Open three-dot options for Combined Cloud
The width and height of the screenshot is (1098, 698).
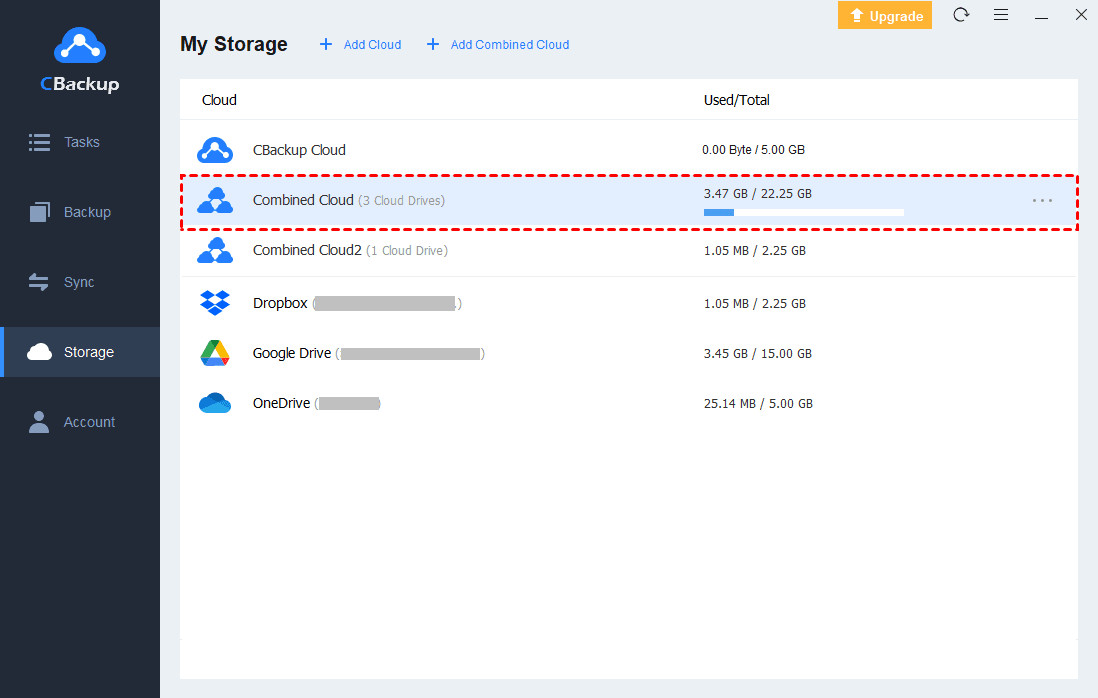pyautogui.click(x=1042, y=201)
